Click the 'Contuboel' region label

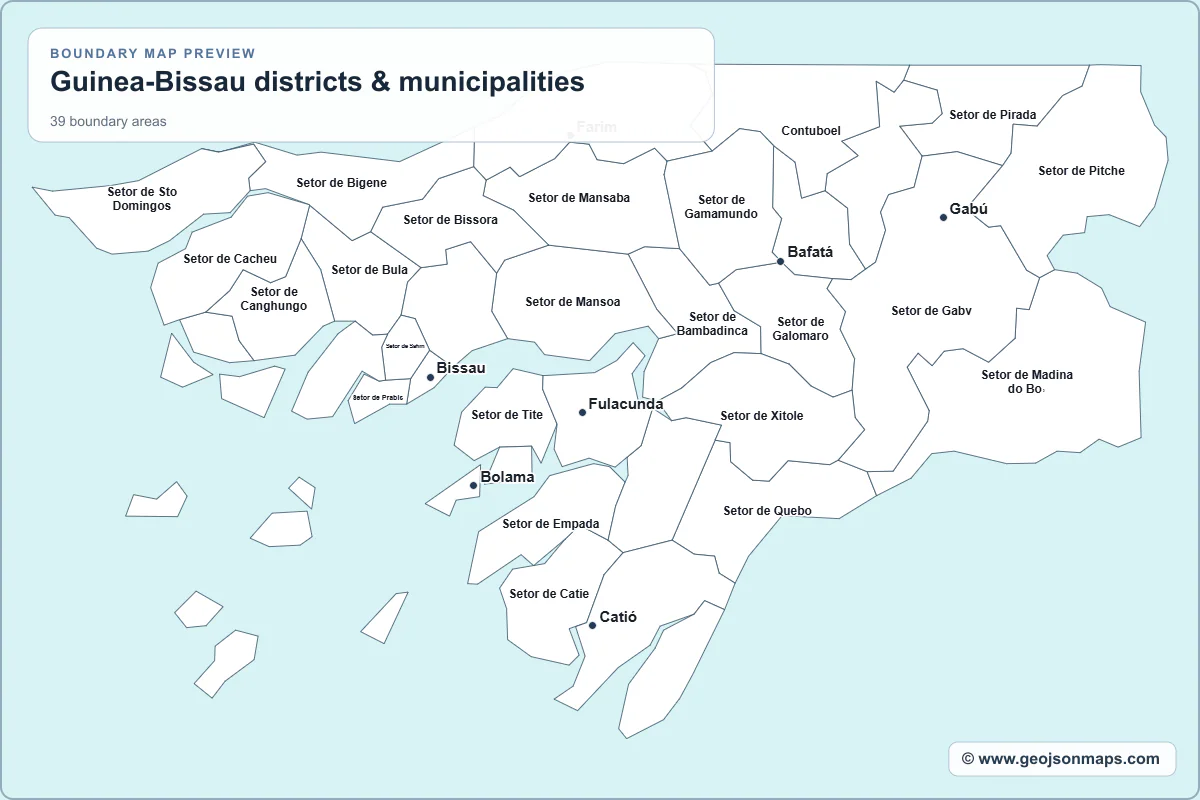(x=811, y=131)
